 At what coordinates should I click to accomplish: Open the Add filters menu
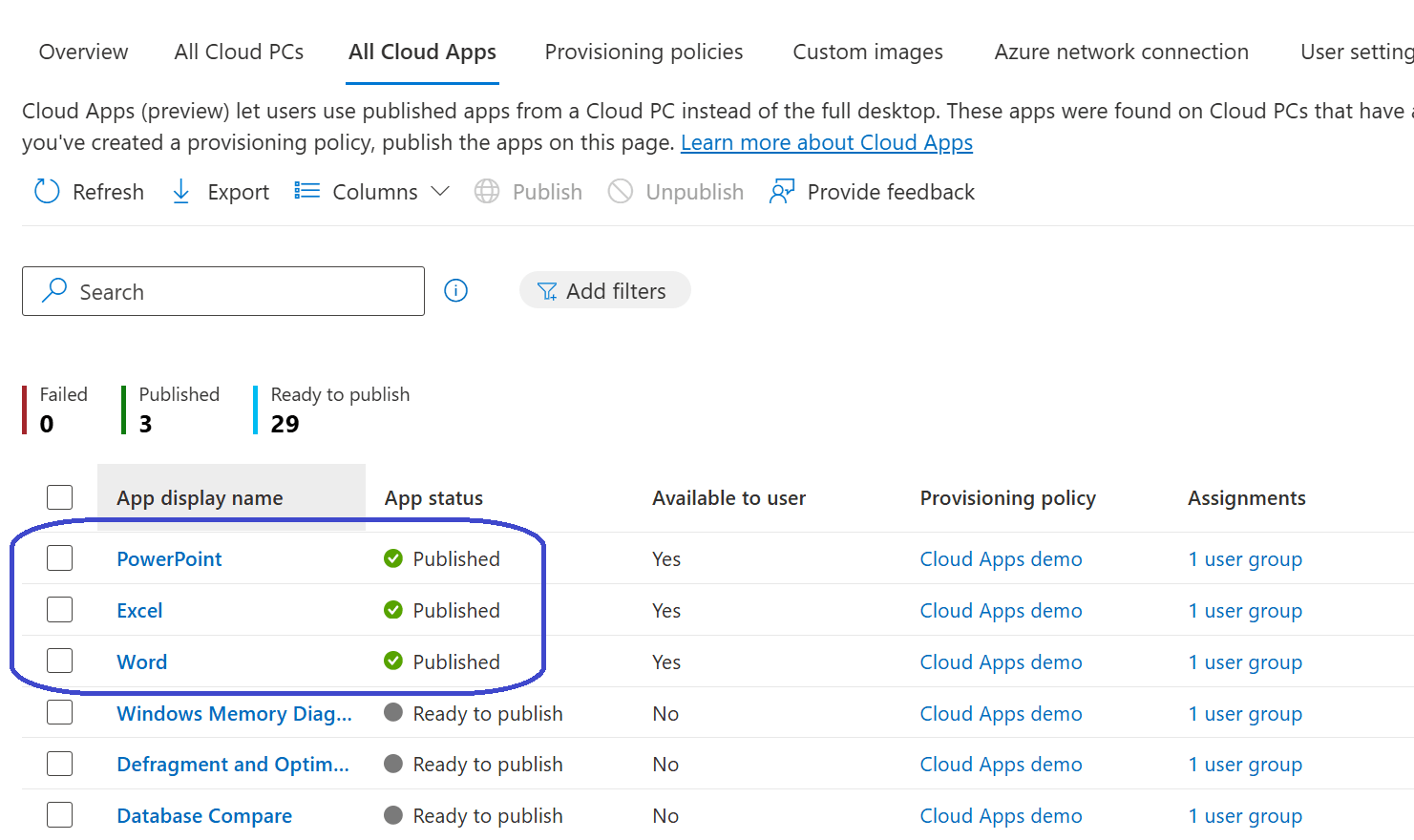click(603, 291)
